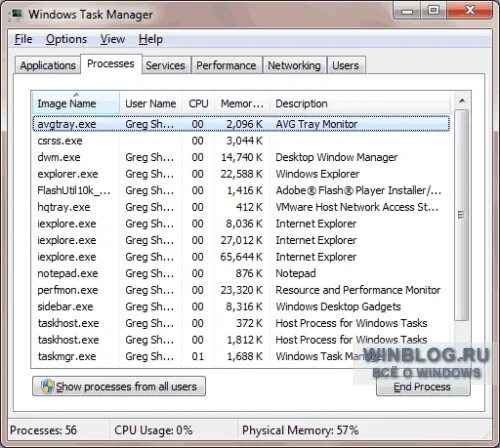Screen dimensions: 500x448
Task: Open the Networking tab
Action: tap(294, 65)
